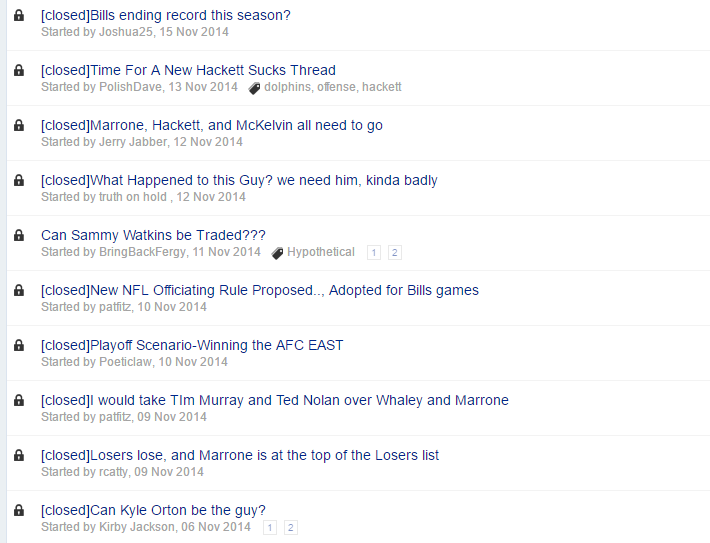
Task: Go to page 1 of Sammy Watkins thread
Action: click(x=374, y=253)
